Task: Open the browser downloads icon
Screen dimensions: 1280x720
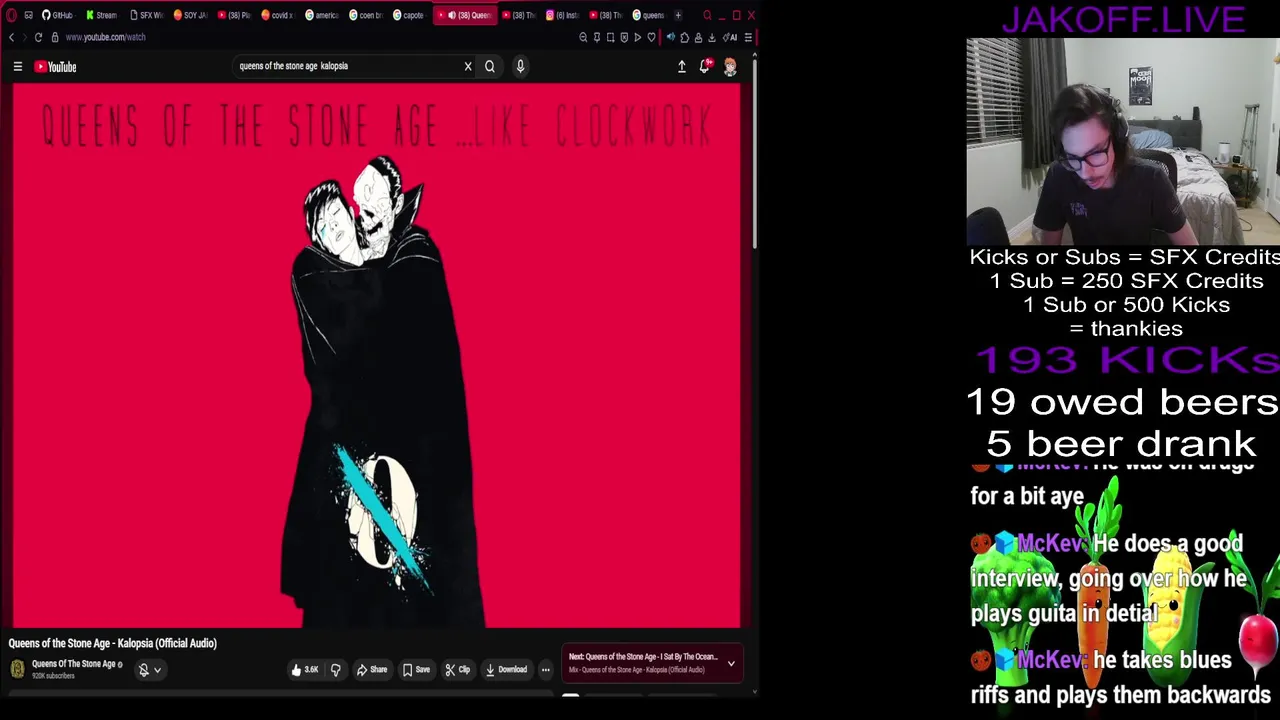Action: 712,37
